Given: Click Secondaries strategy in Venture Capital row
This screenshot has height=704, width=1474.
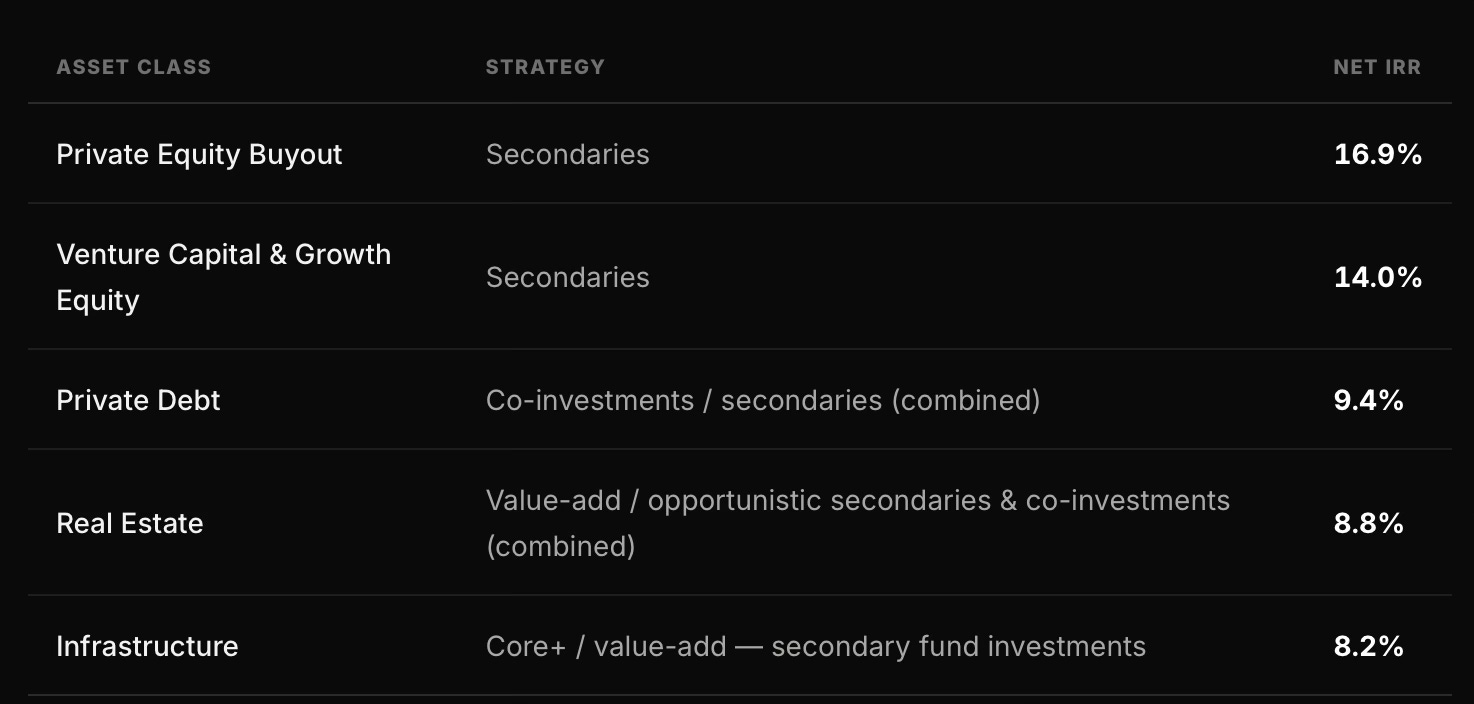Looking at the screenshot, I should (568, 277).
